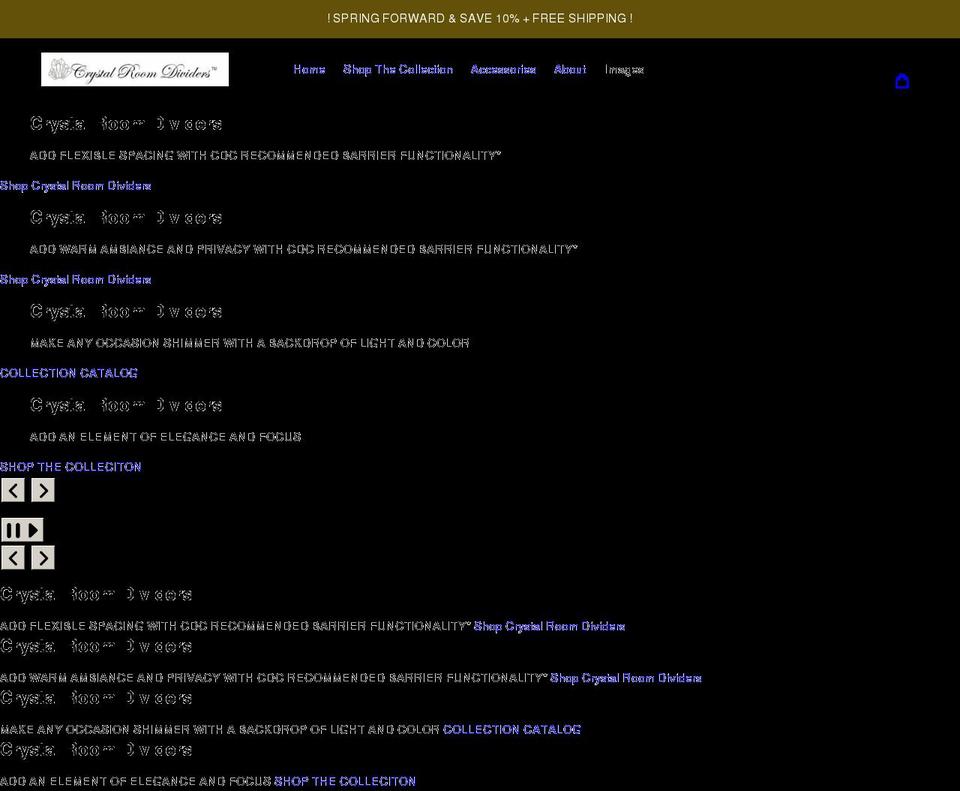Image resolution: width=960 pixels, height=791 pixels.
Task: Open the shopping cart icon
Action: pos(902,81)
